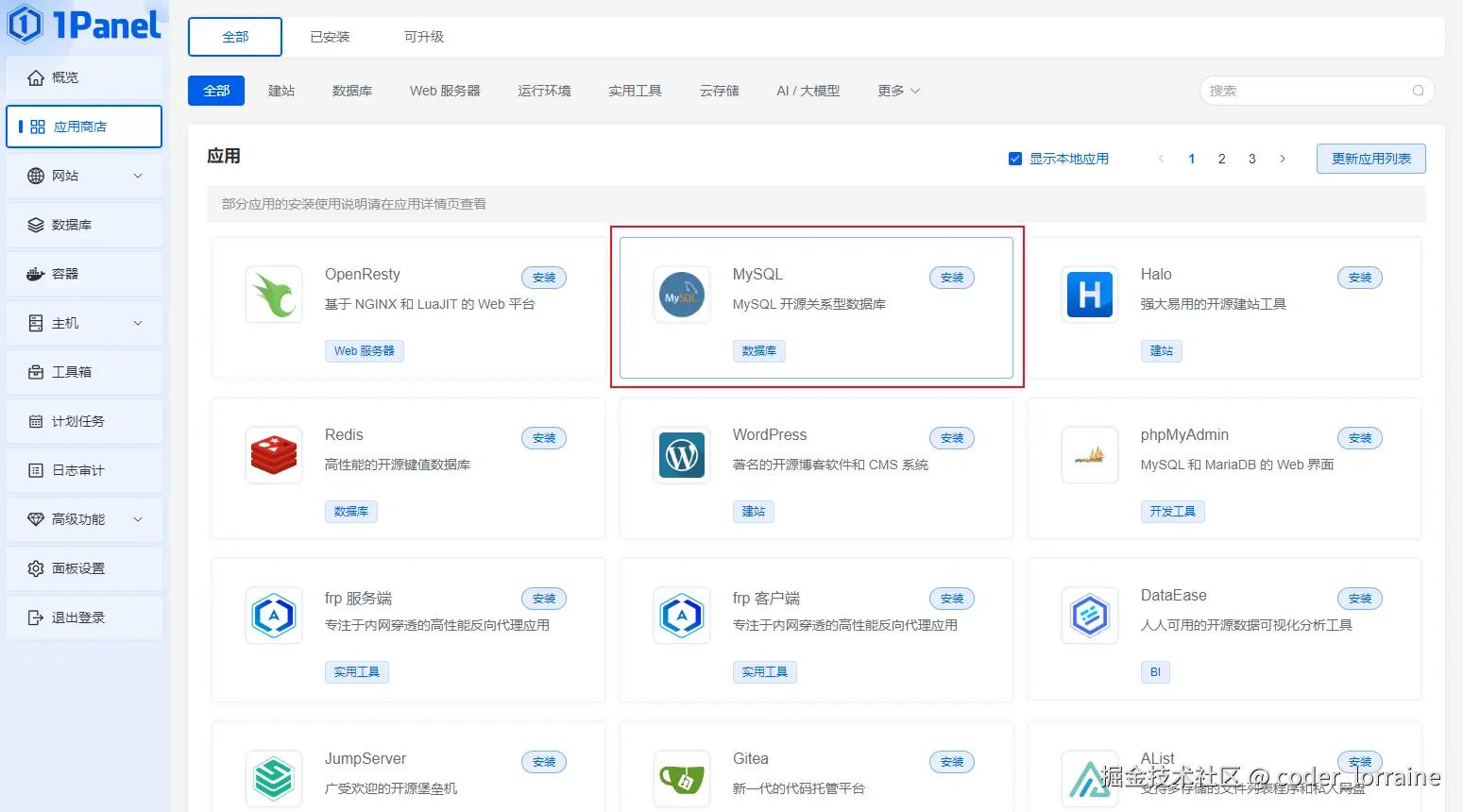Click the JumpServer app logo
Screen dimensions: 1463x812
(274, 779)
